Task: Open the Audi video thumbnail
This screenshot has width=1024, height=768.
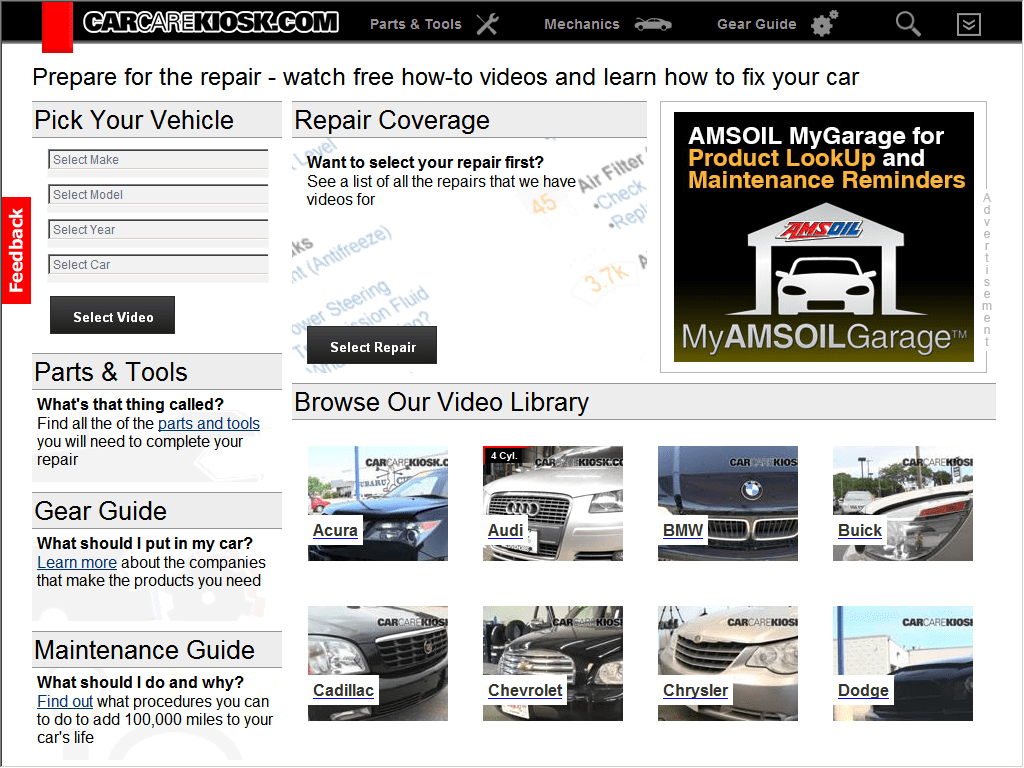Action: [x=553, y=504]
